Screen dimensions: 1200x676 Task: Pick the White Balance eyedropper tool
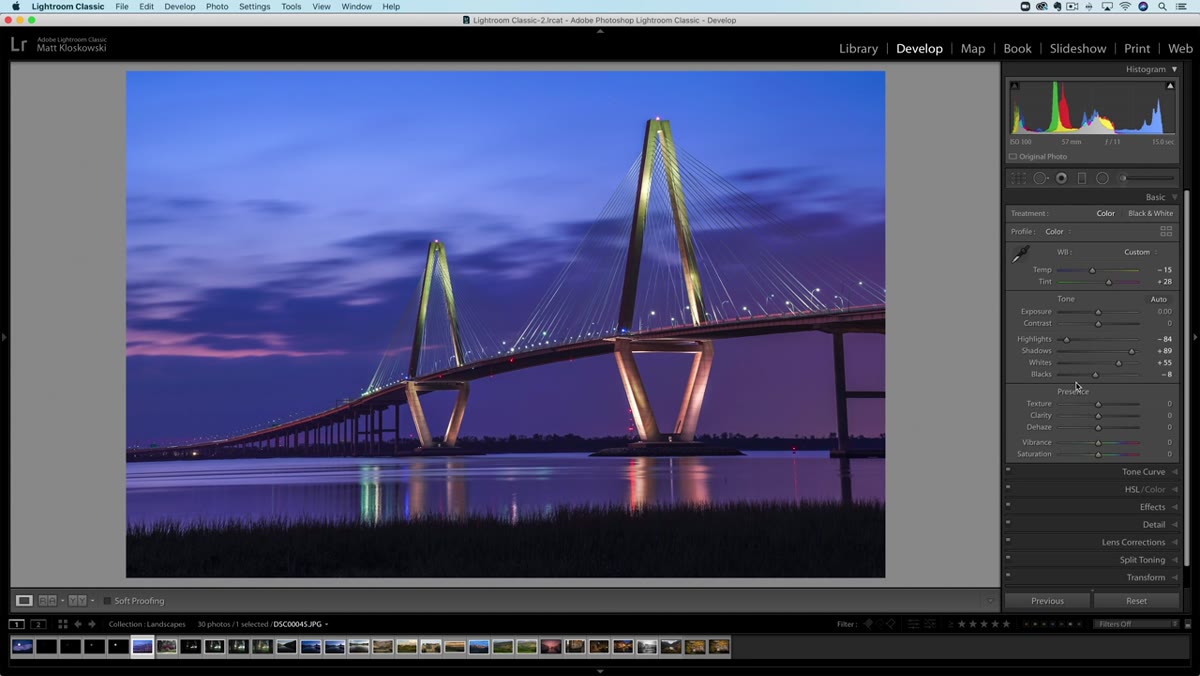click(x=1021, y=255)
